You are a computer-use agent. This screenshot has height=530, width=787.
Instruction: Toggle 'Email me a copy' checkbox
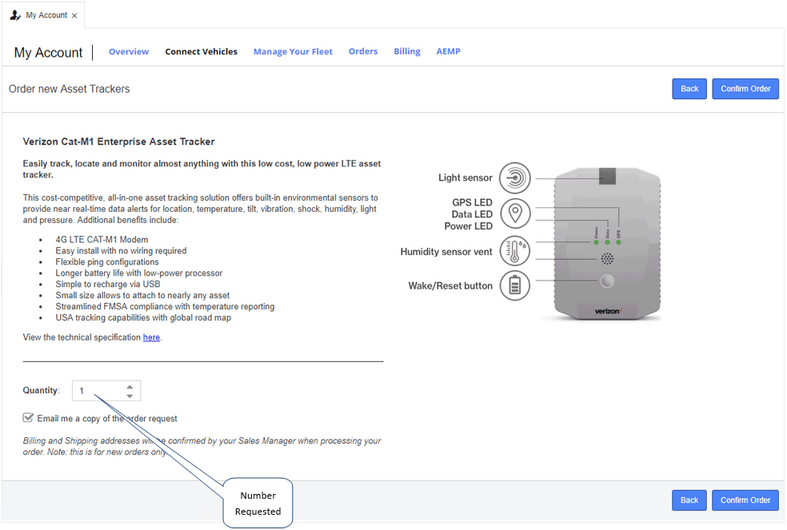tap(28, 418)
